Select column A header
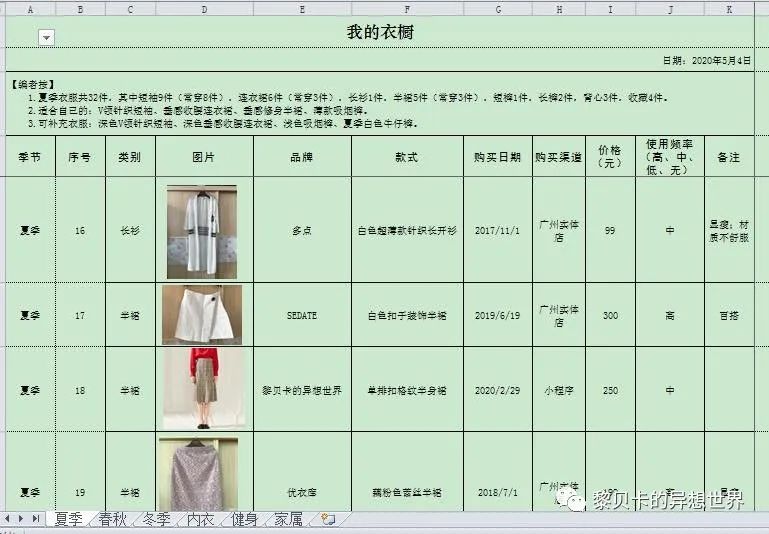The height and width of the screenshot is (534, 769). [30, 9]
